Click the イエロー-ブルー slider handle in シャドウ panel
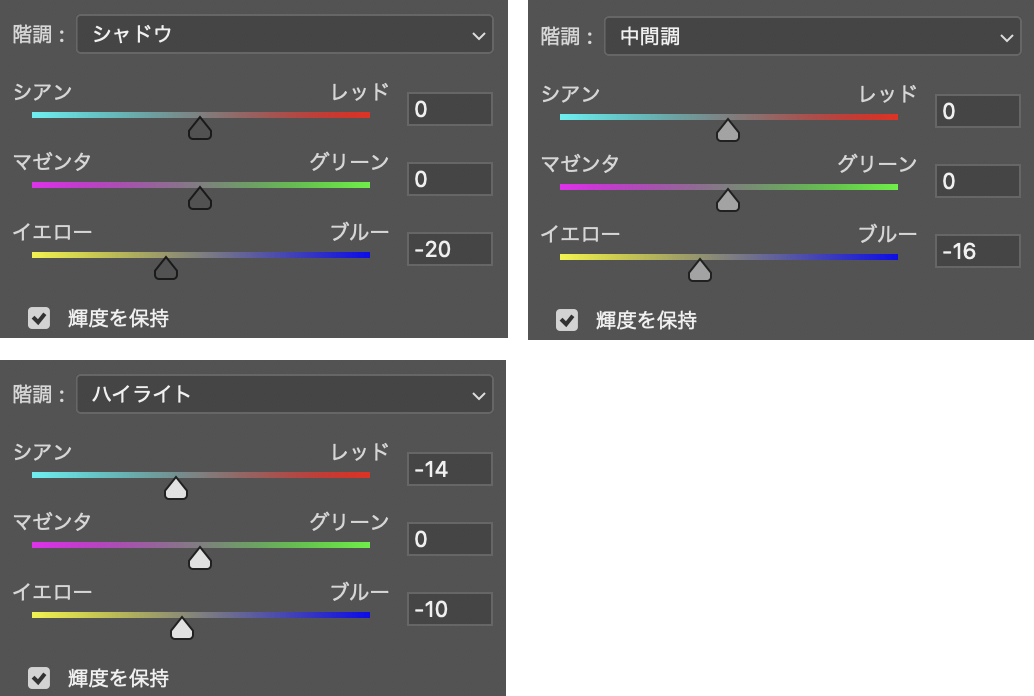 (166, 268)
